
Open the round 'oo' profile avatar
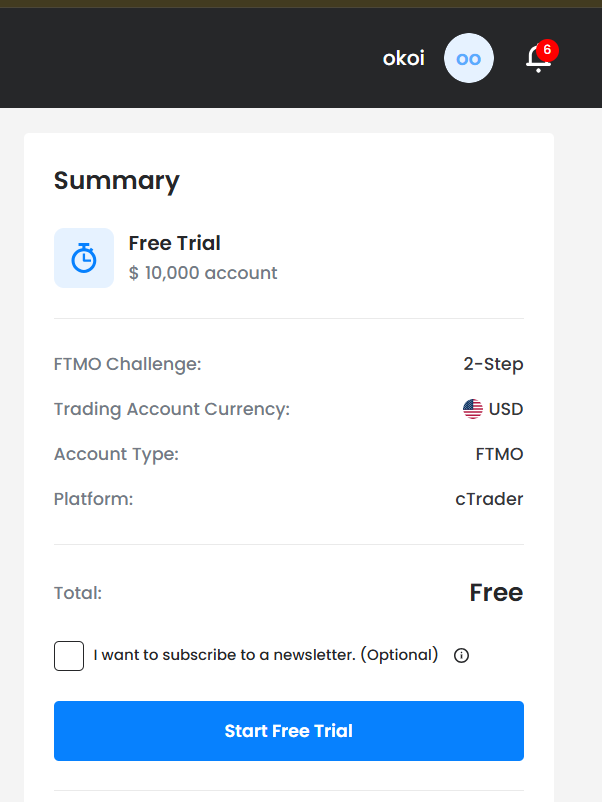click(x=469, y=58)
